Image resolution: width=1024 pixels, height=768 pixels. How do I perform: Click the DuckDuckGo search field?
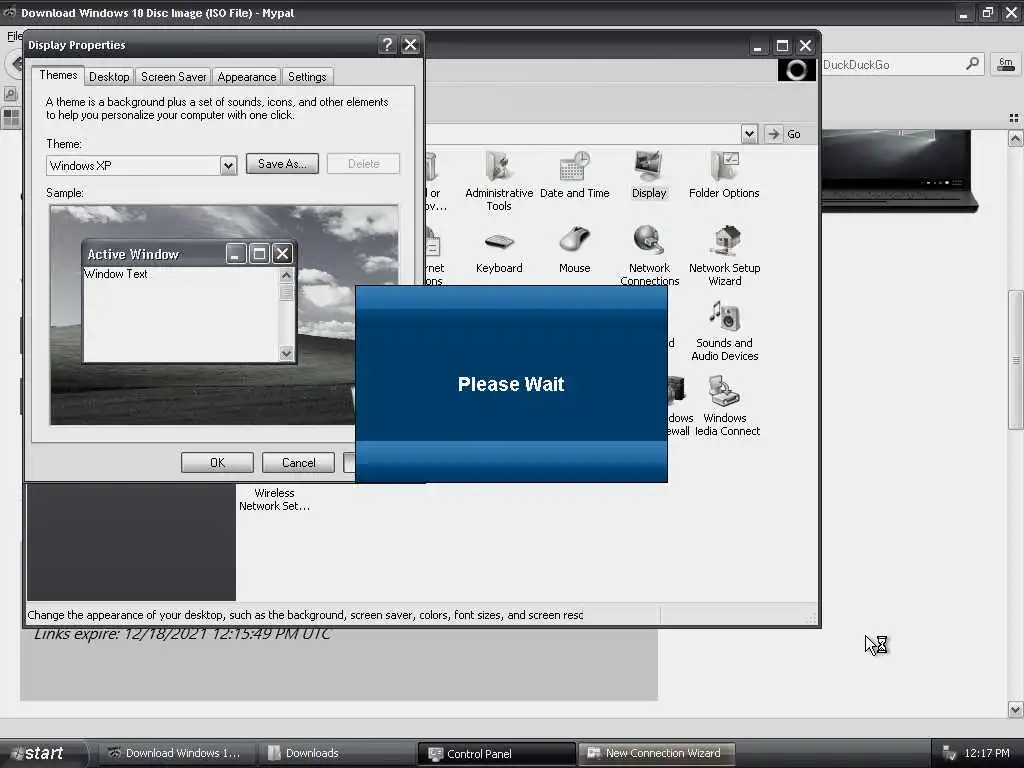tap(891, 64)
